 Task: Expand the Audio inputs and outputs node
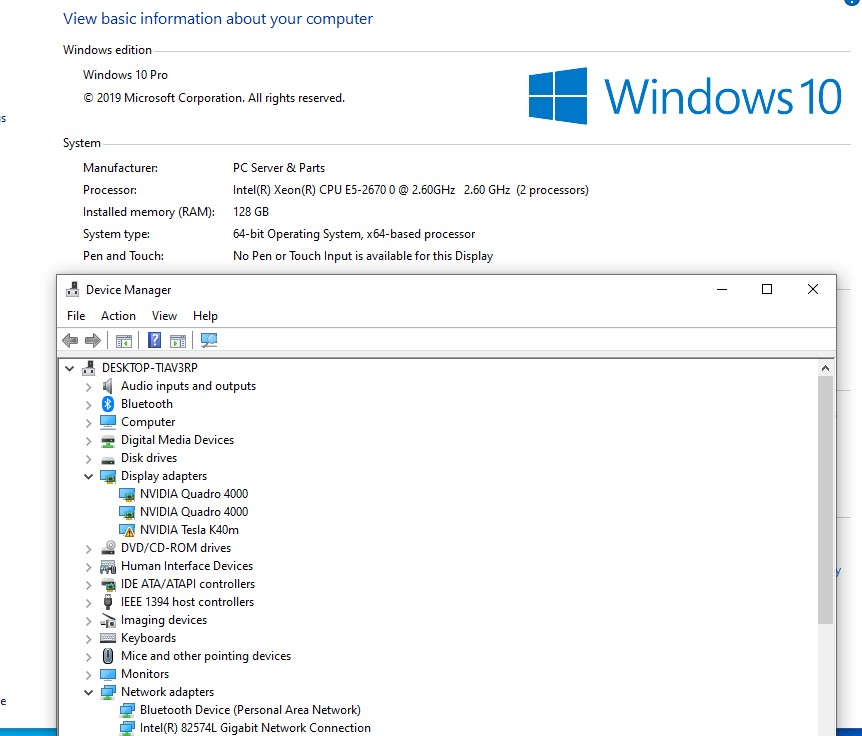coord(89,386)
